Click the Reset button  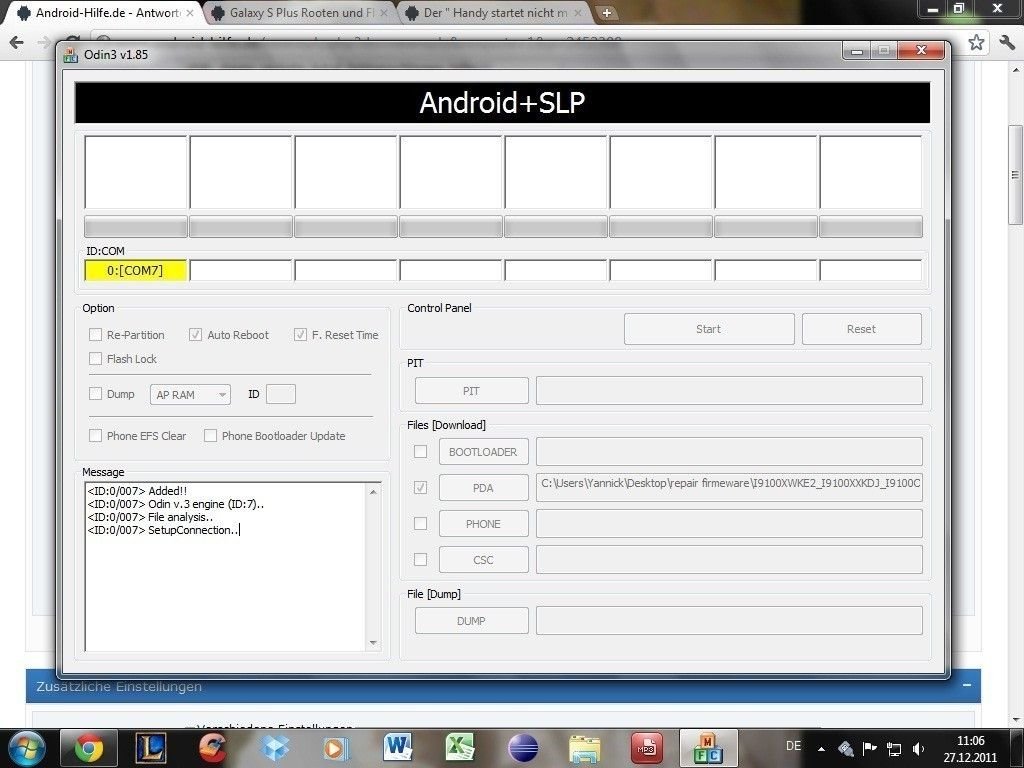coord(861,329)
